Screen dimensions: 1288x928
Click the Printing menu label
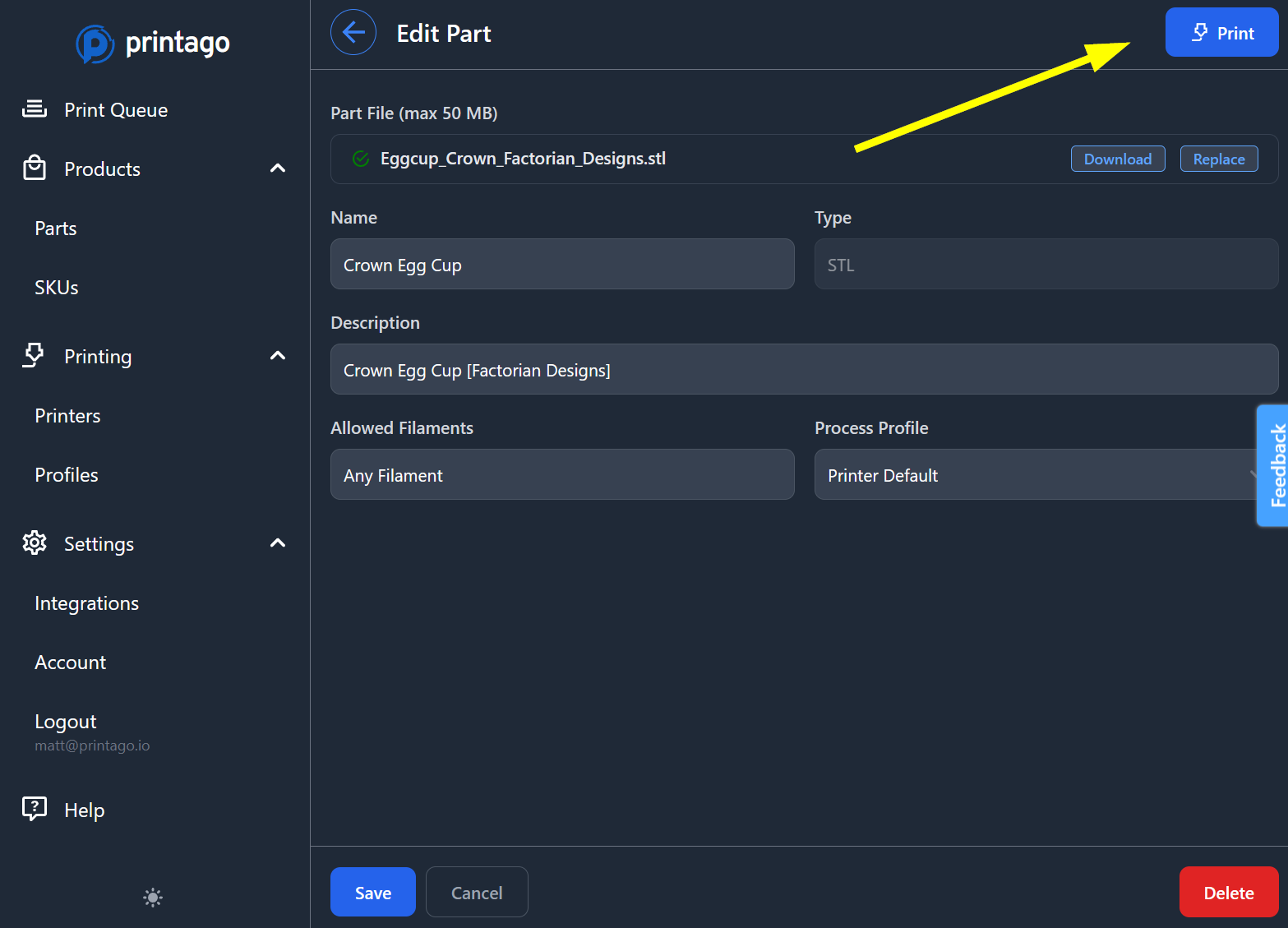[x=98, y=357]
